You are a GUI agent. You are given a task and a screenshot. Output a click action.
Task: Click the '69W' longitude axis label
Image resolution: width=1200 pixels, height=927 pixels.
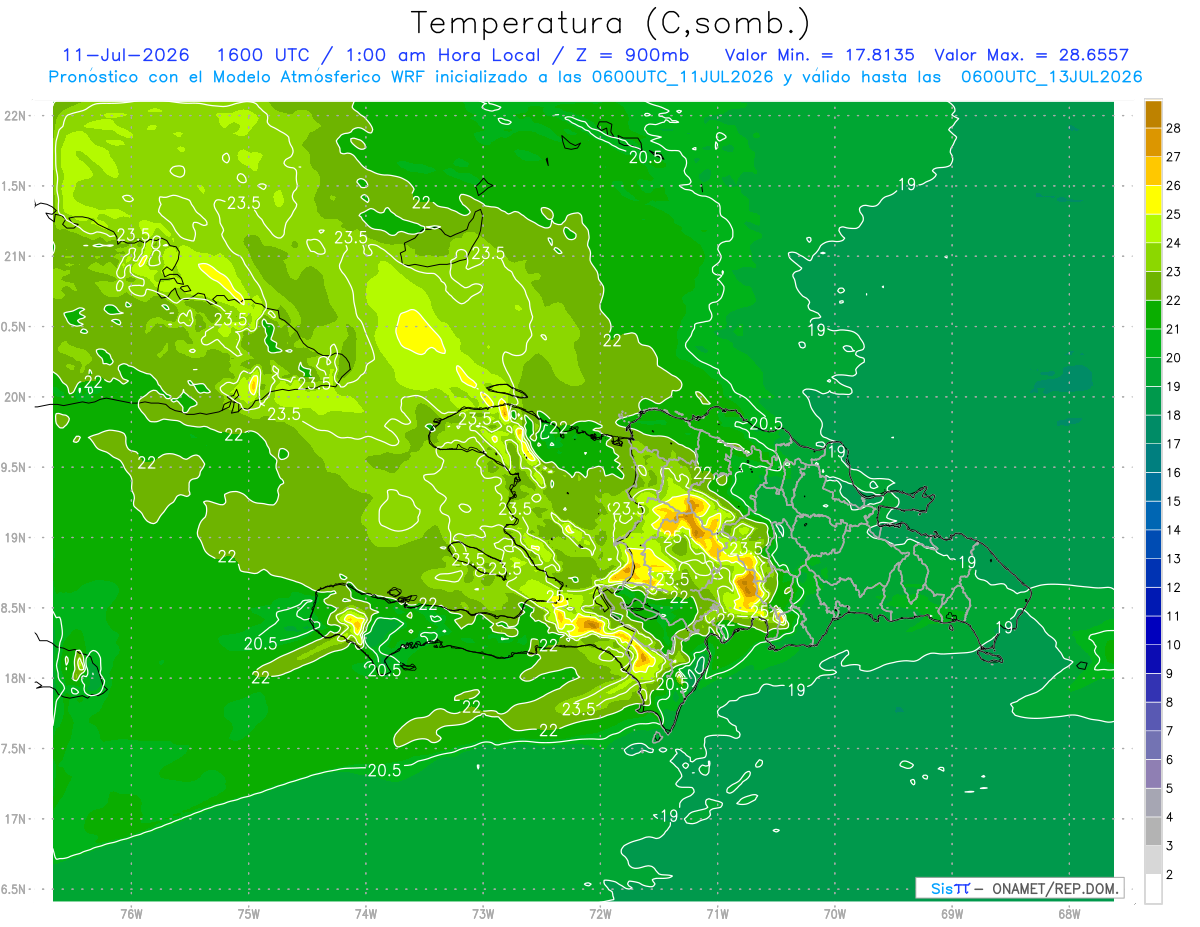pos(952,913)
